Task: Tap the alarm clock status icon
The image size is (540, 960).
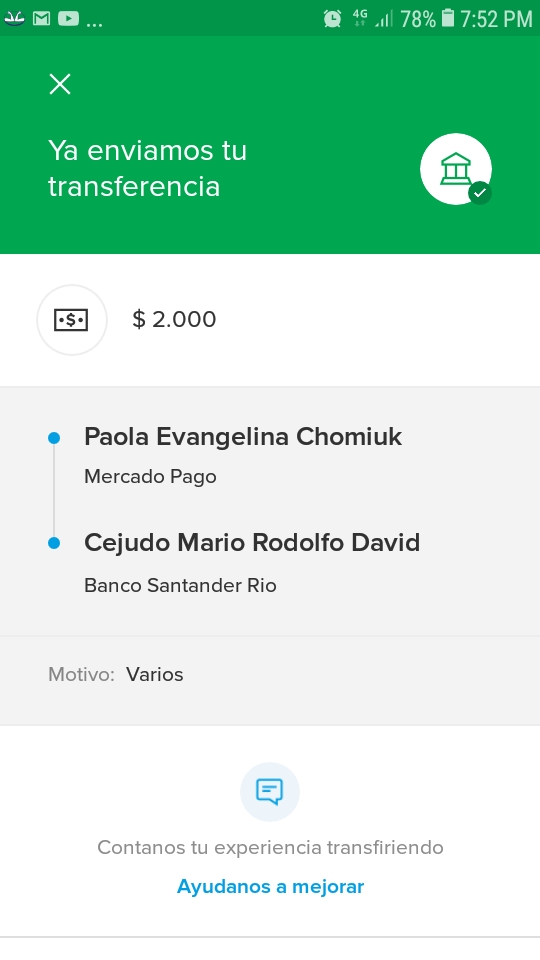Action: [332, 18]
